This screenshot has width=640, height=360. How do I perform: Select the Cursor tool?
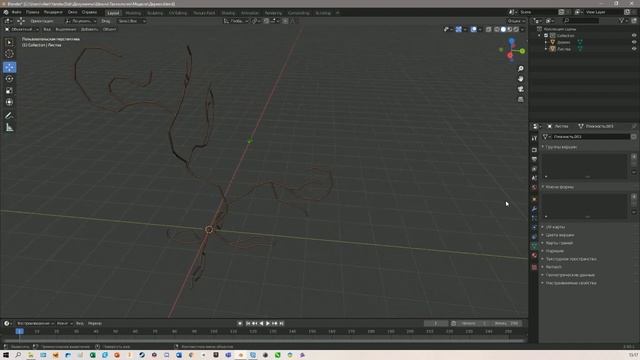click(x=9, y=54)
